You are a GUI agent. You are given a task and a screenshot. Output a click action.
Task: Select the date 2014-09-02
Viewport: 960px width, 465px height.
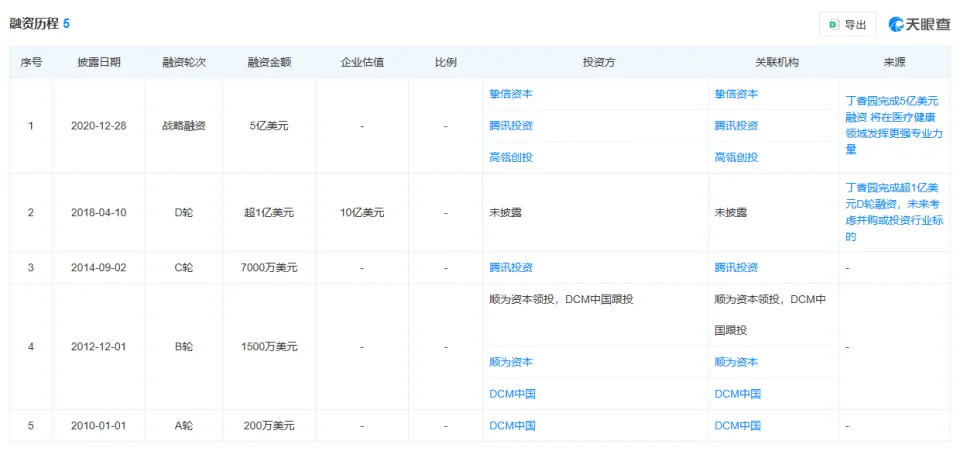[99, 267]
